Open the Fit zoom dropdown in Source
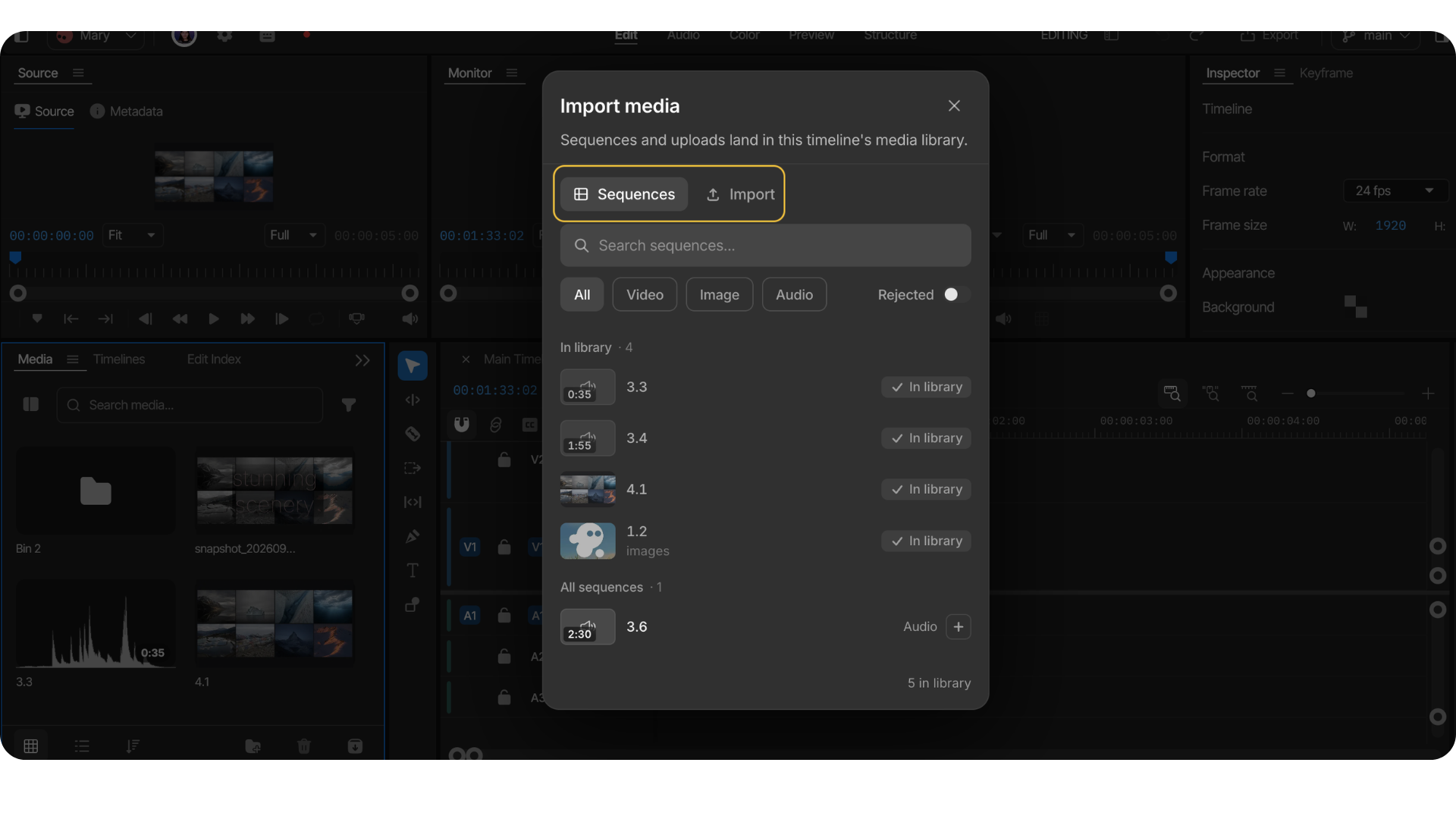The width and height of the screenshot is (1456, 819). tap(133, 235)
